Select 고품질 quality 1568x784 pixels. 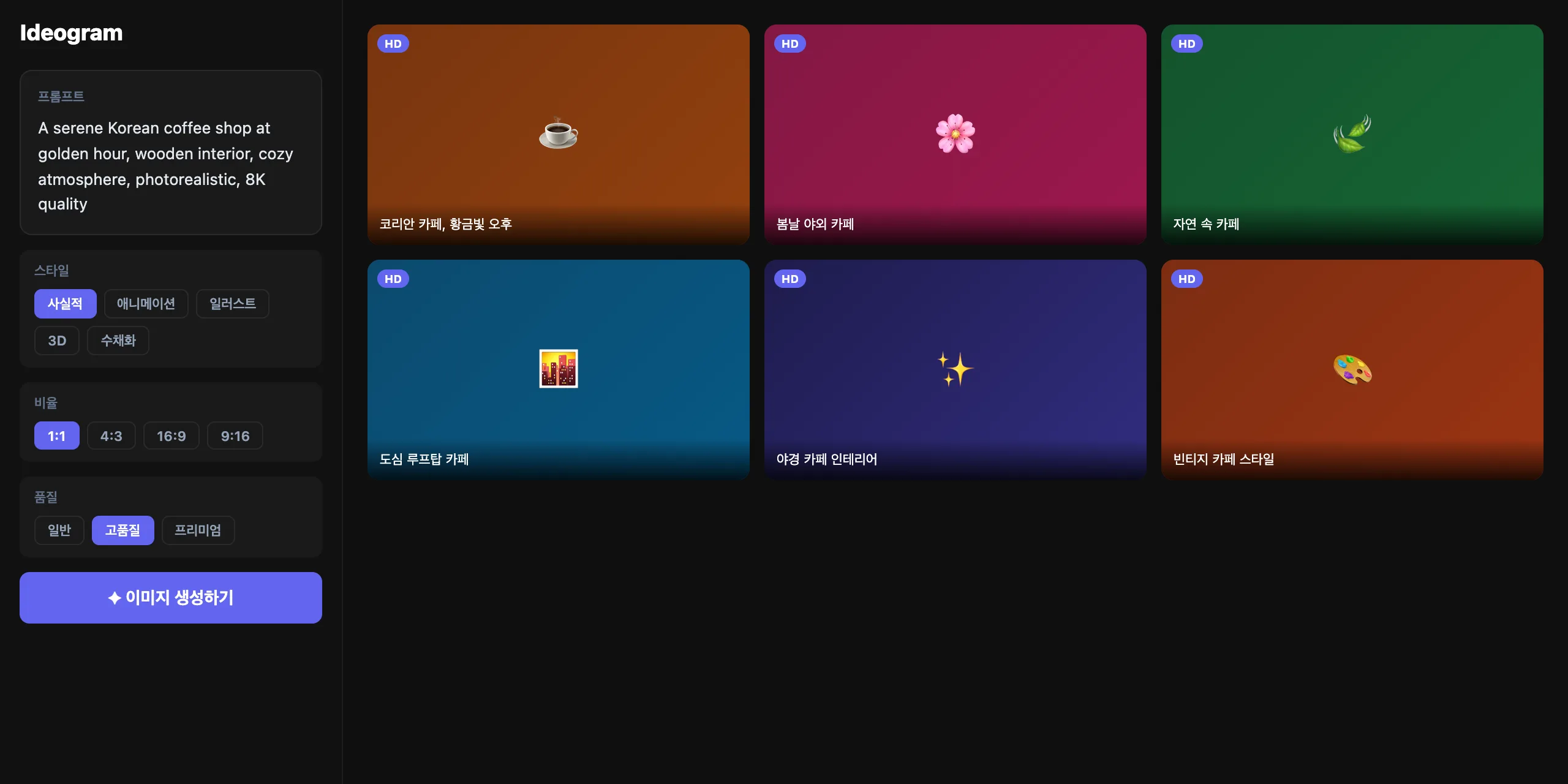[x=123, y=530]
